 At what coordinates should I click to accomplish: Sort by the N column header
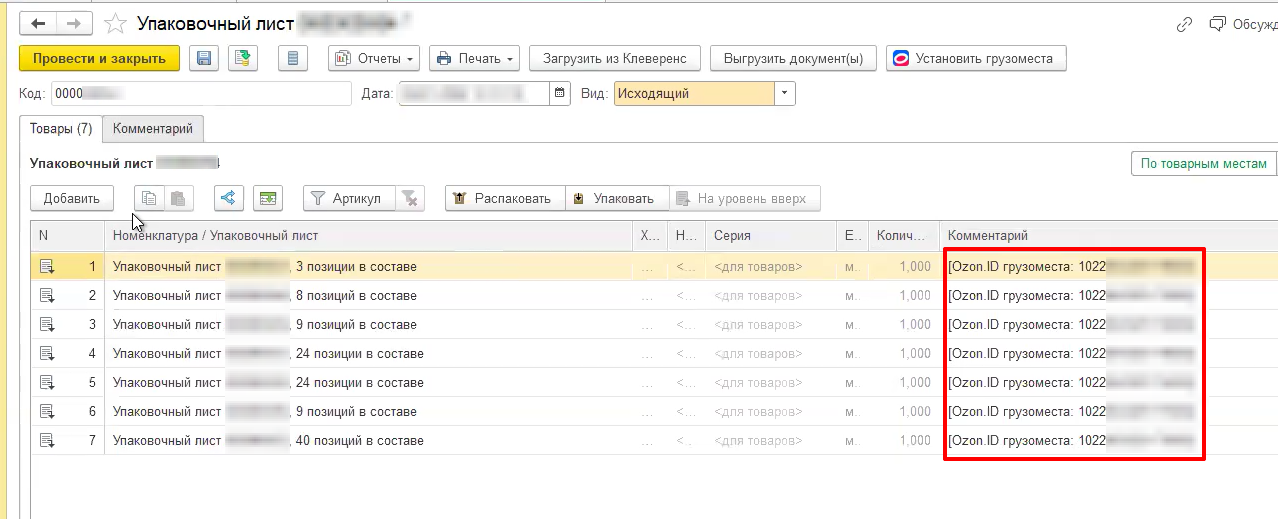pos(67,236)
